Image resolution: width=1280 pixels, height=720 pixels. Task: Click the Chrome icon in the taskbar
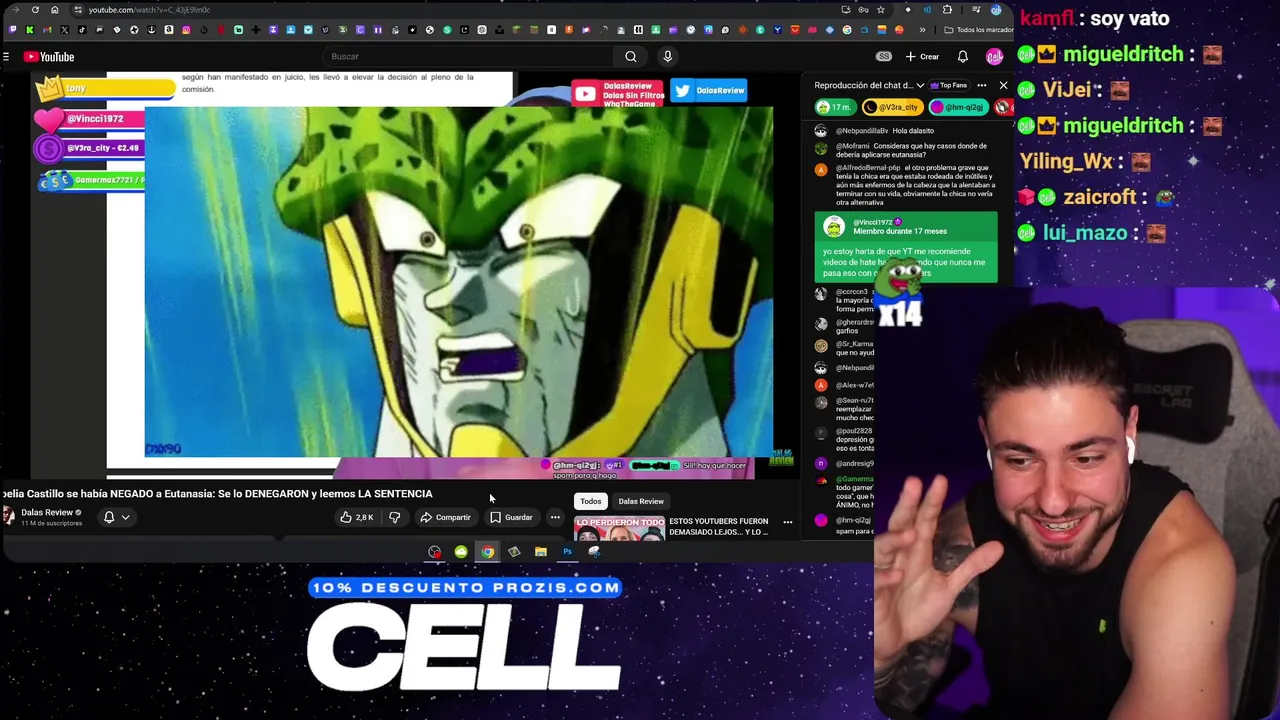click(487, 552)
